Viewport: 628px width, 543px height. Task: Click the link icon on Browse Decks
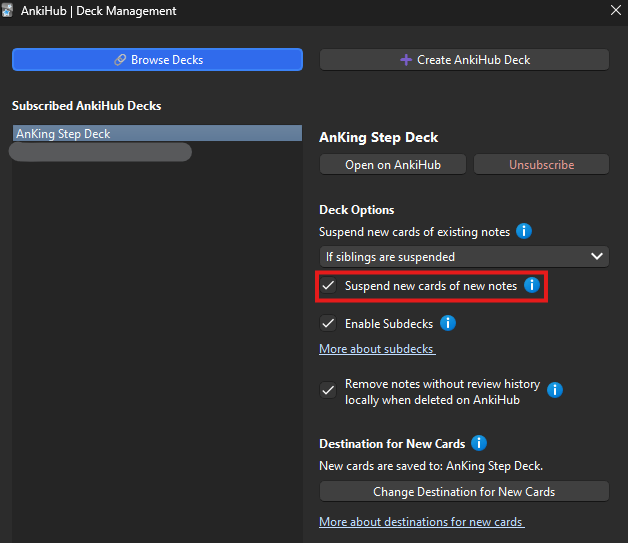120,60
